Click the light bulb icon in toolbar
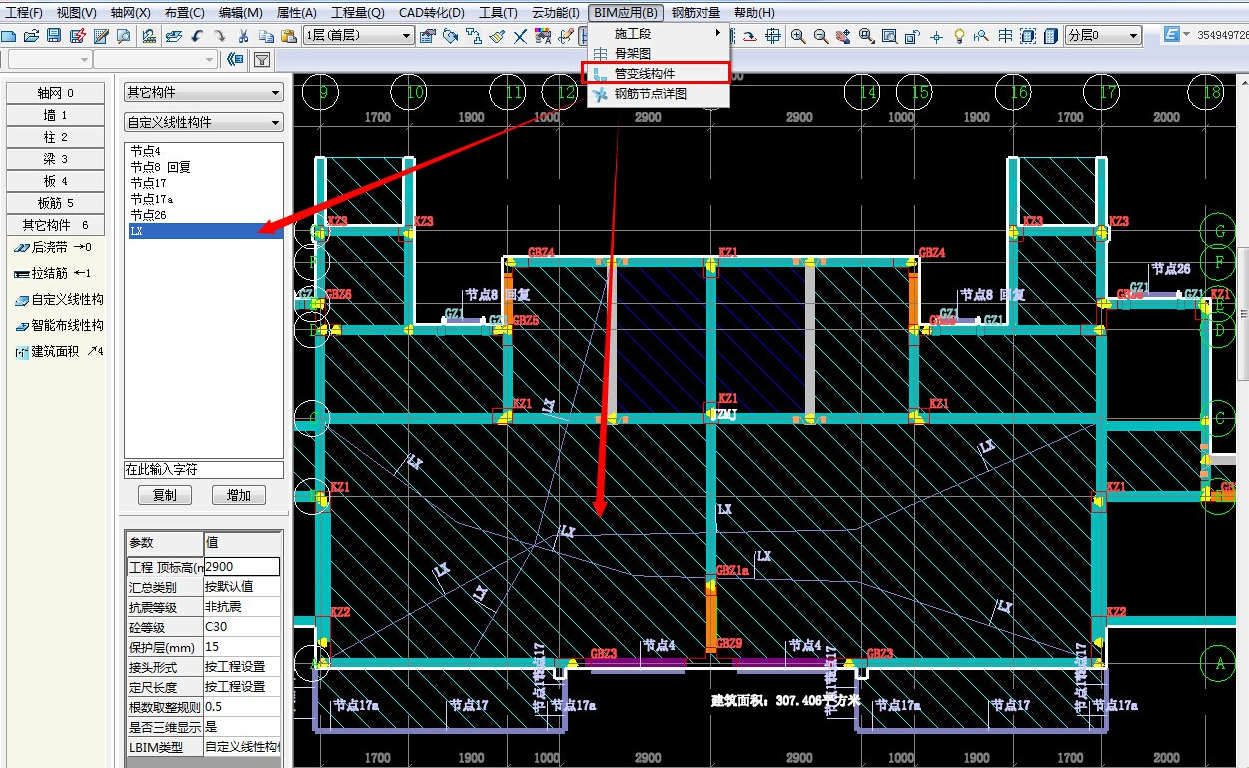The width and height of the screenshot is (1249, 768). point(959,36)
